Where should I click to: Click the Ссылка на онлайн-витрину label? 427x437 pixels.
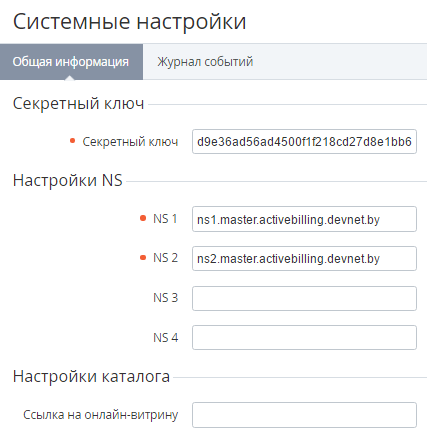(x=101, y=415)
